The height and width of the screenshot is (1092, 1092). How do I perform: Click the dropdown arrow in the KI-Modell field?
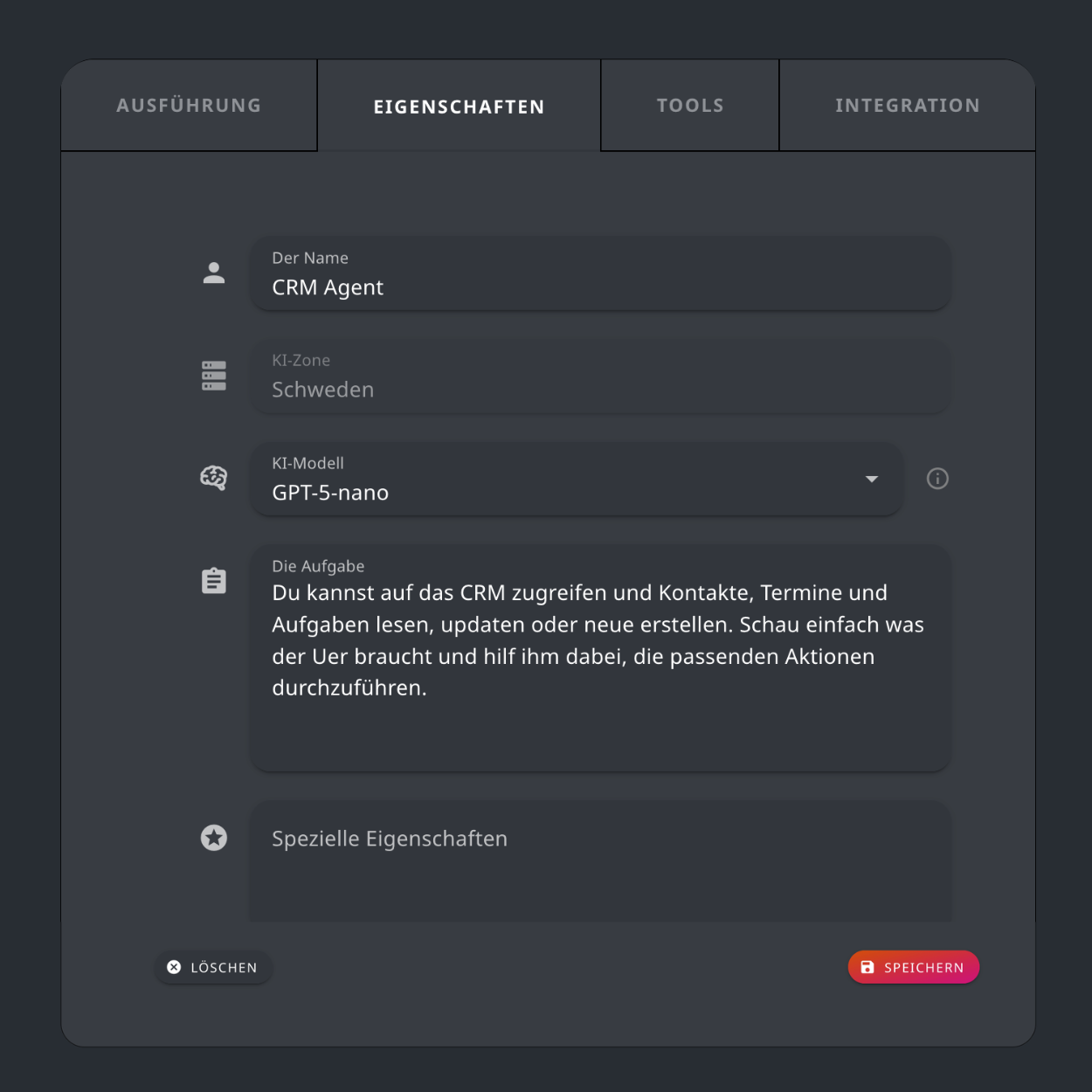click(x=871, y=479)
